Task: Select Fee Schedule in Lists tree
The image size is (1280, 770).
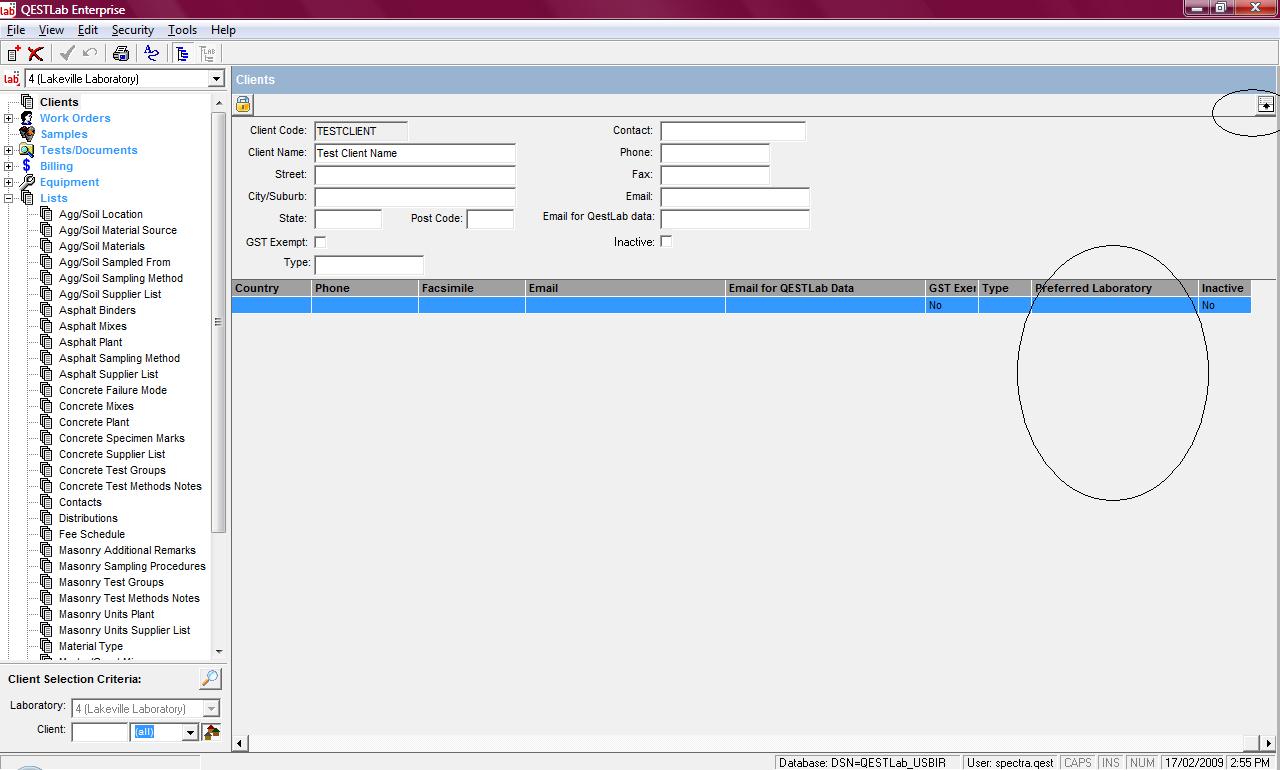Action: coord(91,534)
